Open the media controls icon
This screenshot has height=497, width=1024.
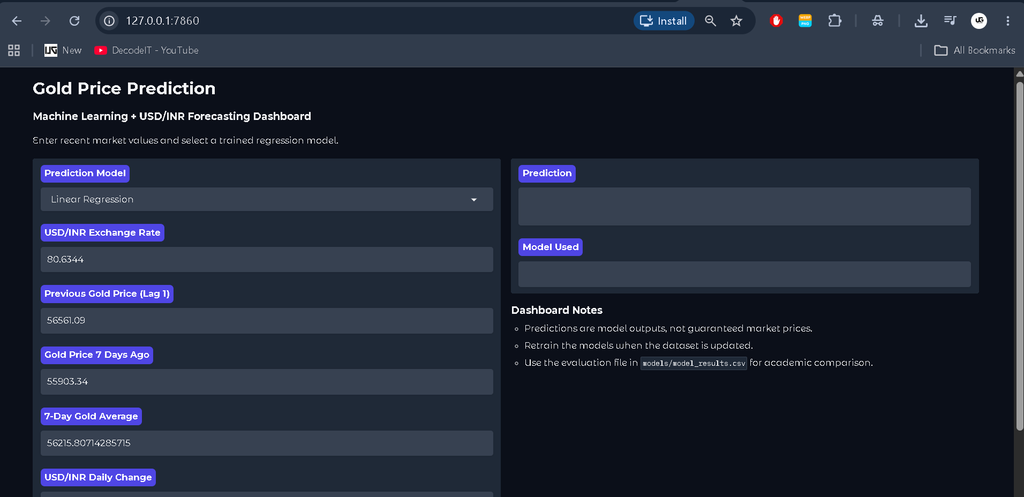tap(950, 21)
